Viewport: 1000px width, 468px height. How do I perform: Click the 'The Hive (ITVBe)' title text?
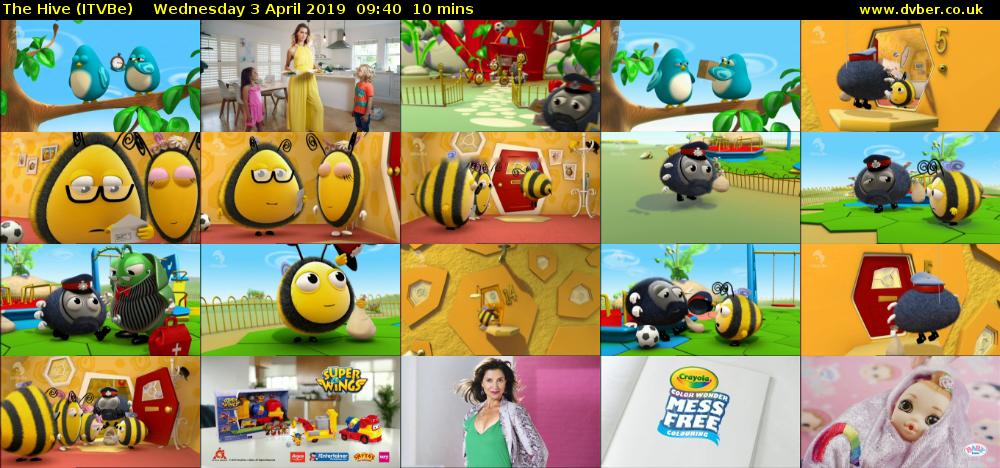tap(68, 10)
